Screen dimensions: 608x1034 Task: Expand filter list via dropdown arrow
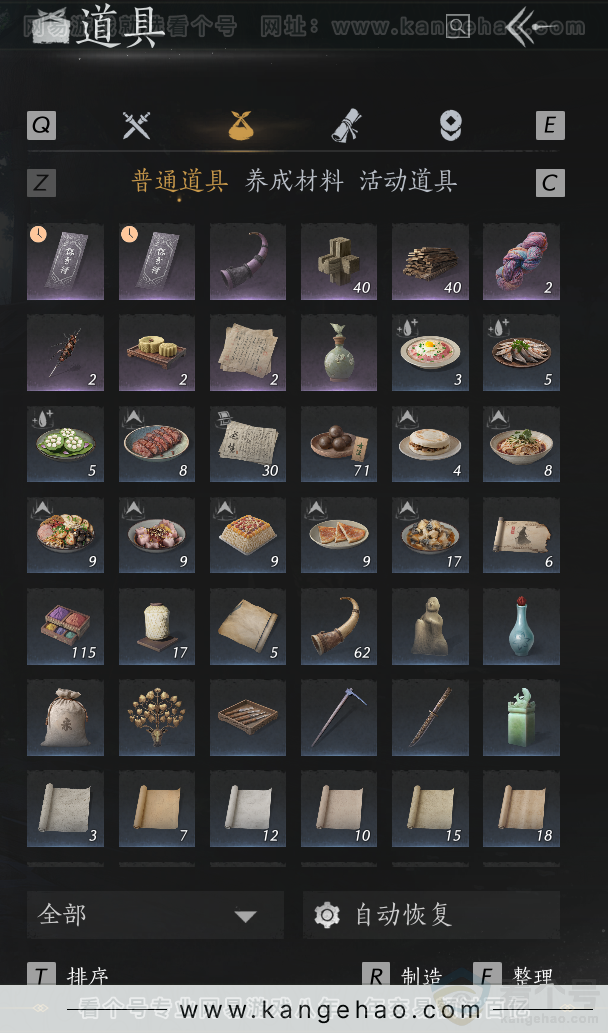tap(245, 916)
